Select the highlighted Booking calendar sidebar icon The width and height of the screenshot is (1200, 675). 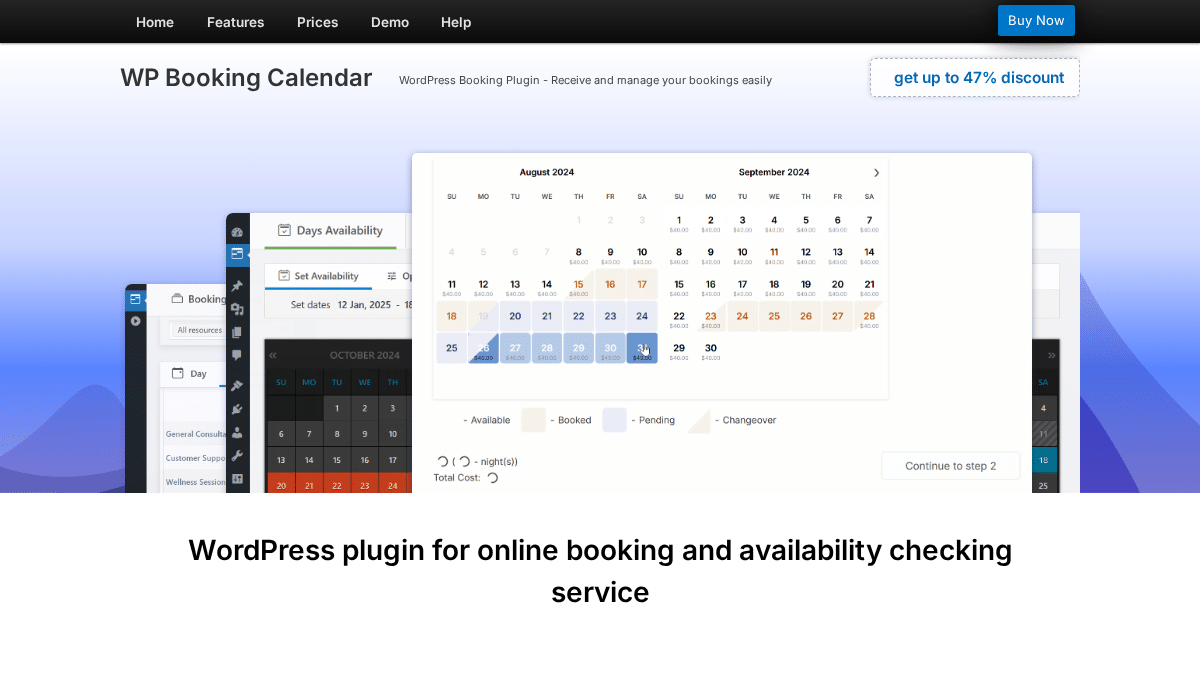(x=237, y=254)
